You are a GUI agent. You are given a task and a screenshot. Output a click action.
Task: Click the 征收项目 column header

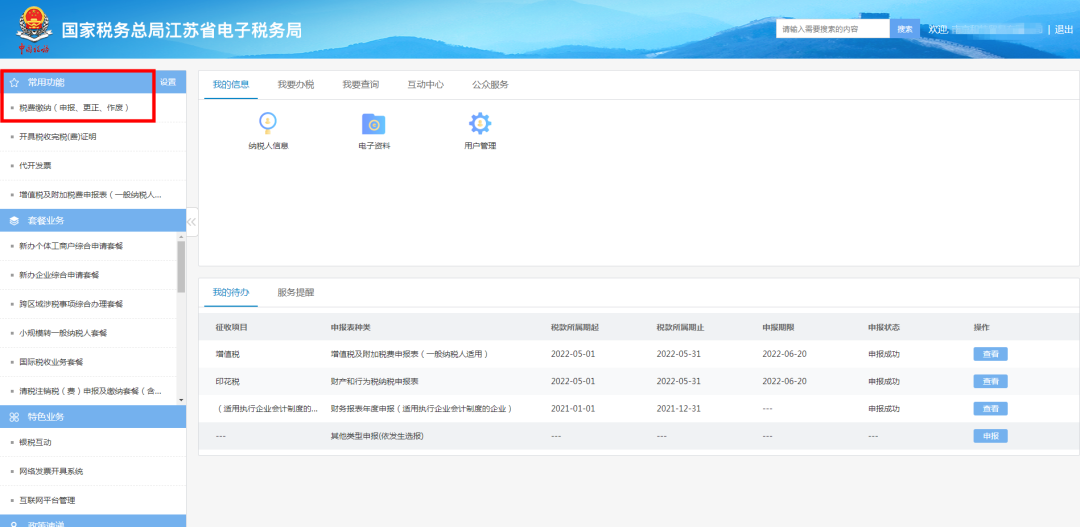231,327
